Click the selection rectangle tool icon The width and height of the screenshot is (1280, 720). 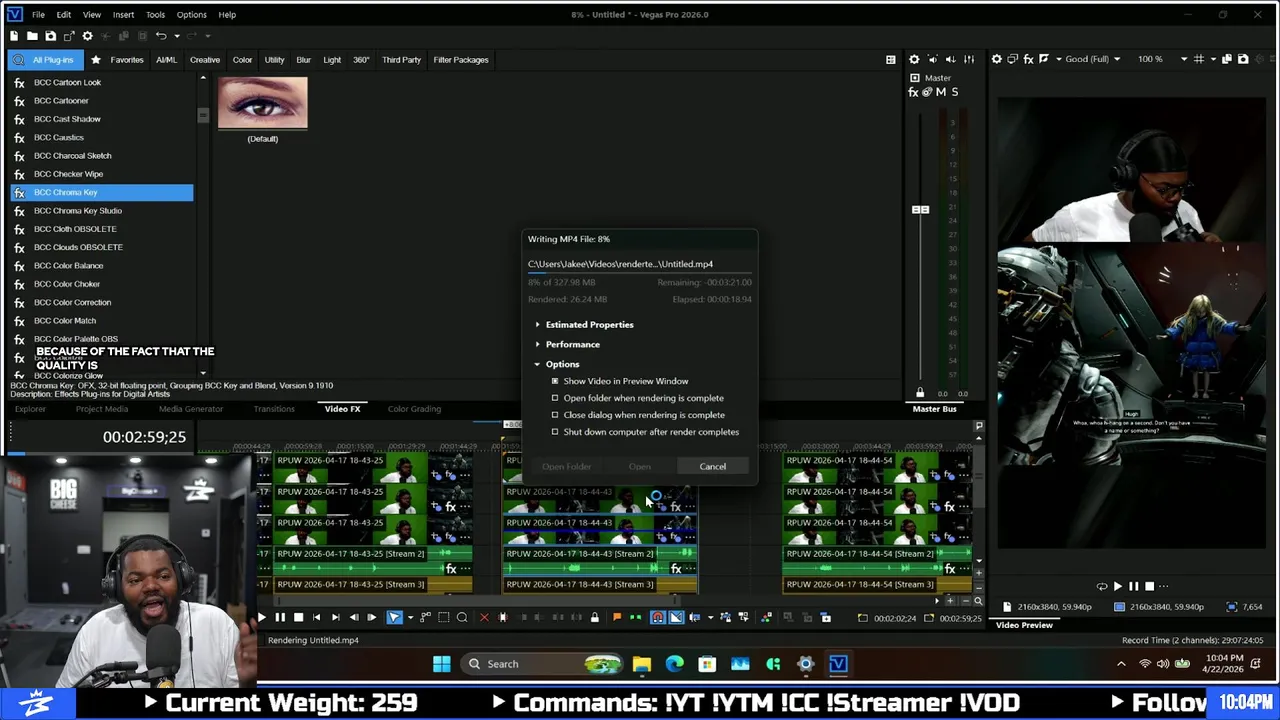pos(444,618)
